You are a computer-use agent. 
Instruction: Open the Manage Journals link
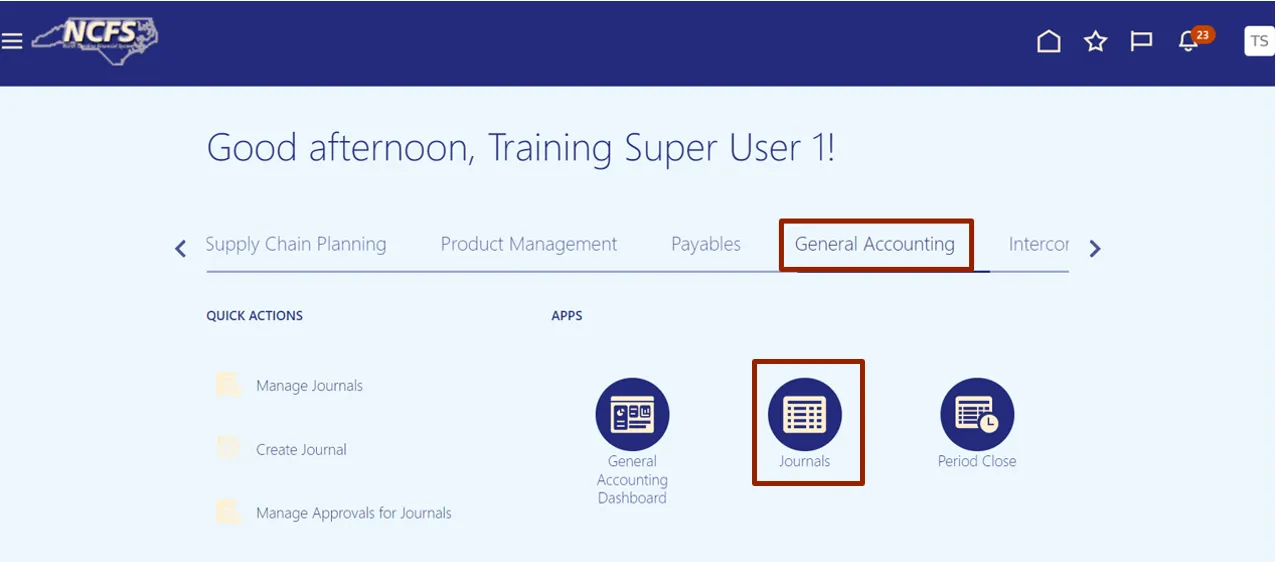[x=309, y=386]
